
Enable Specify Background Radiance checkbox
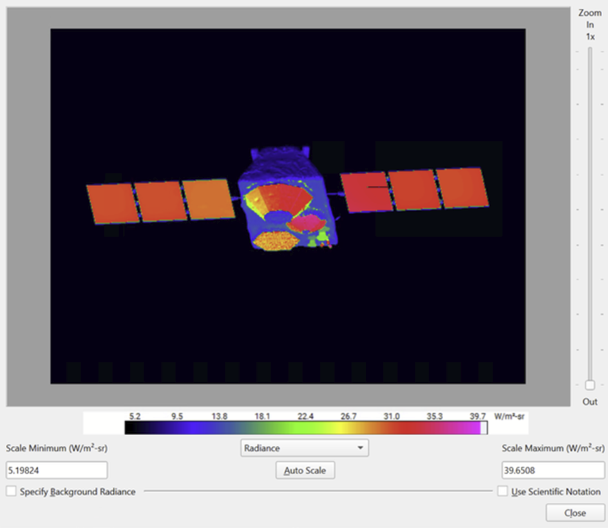click(x=11, y=491)
